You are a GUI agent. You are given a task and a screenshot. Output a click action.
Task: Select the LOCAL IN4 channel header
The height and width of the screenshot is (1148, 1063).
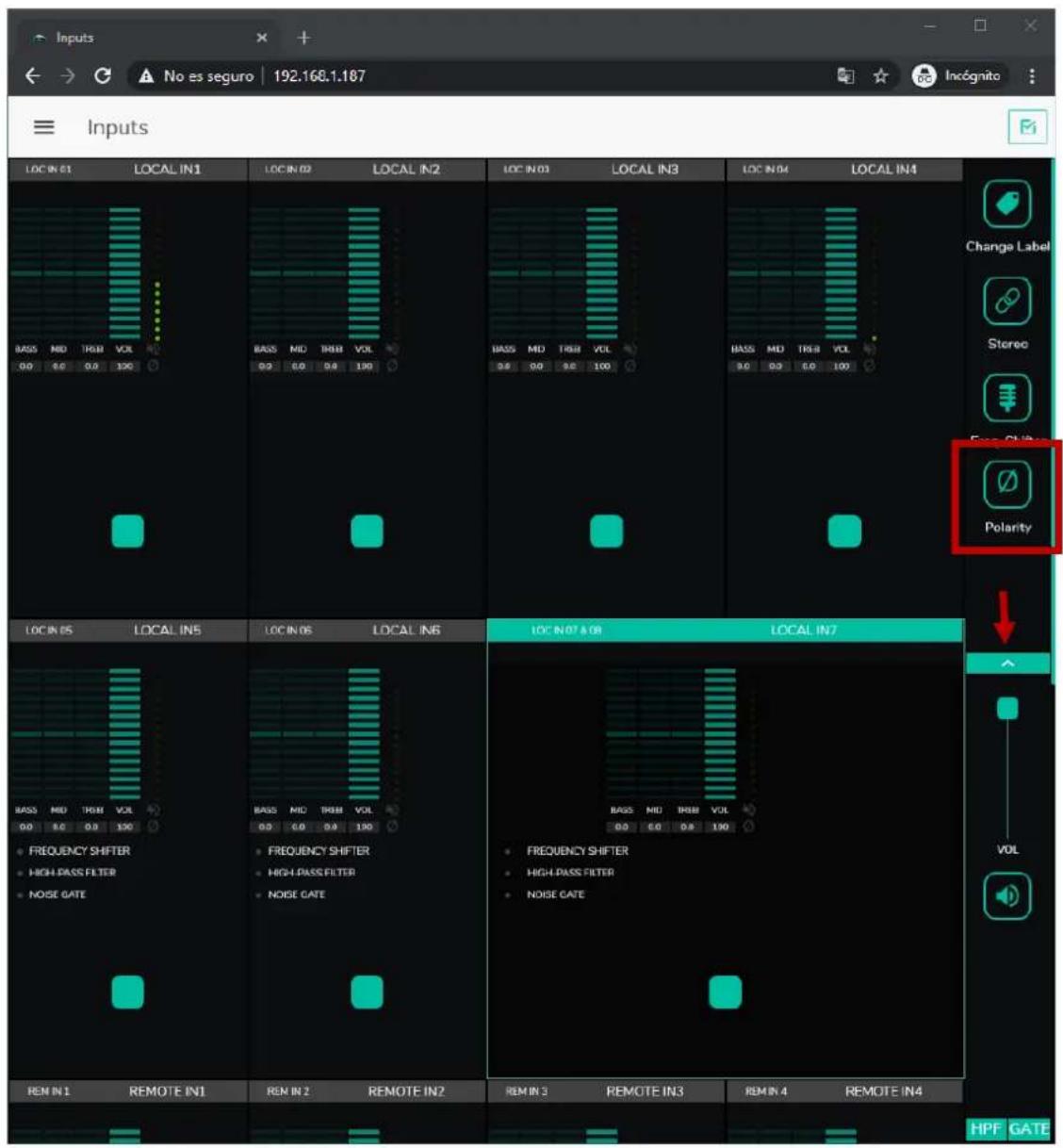pyautogui.click(x=844, y=170)
